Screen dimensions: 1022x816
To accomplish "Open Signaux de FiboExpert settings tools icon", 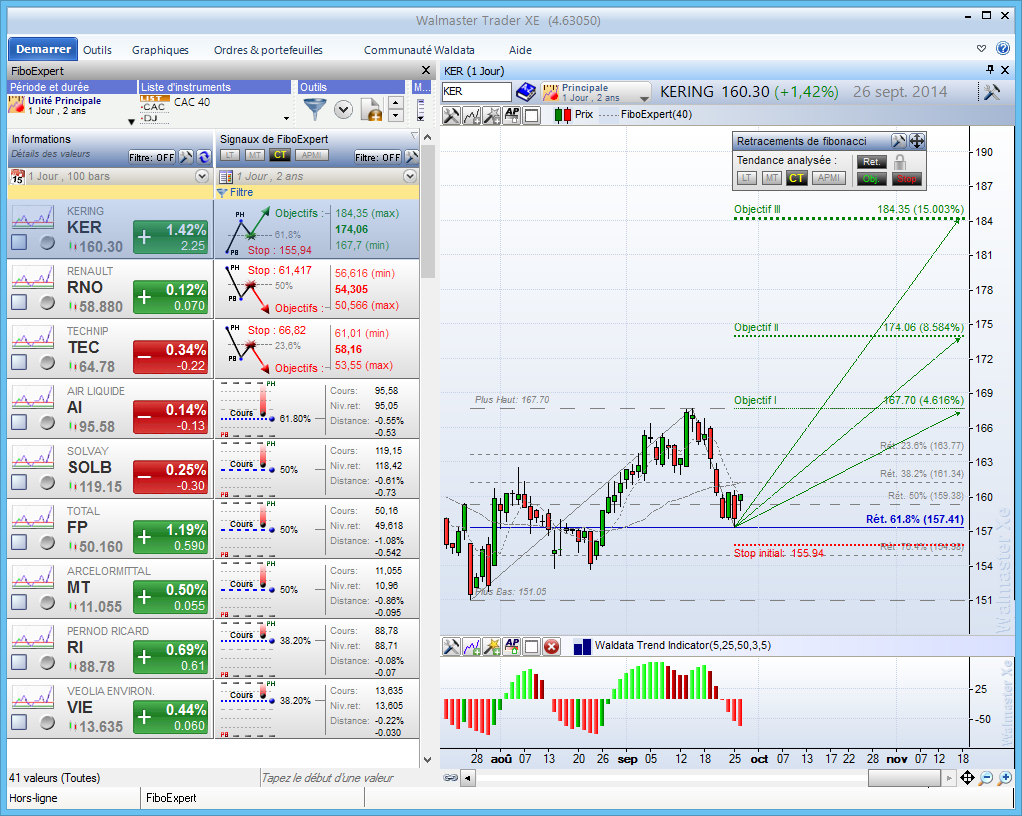I will coord(411,157).
